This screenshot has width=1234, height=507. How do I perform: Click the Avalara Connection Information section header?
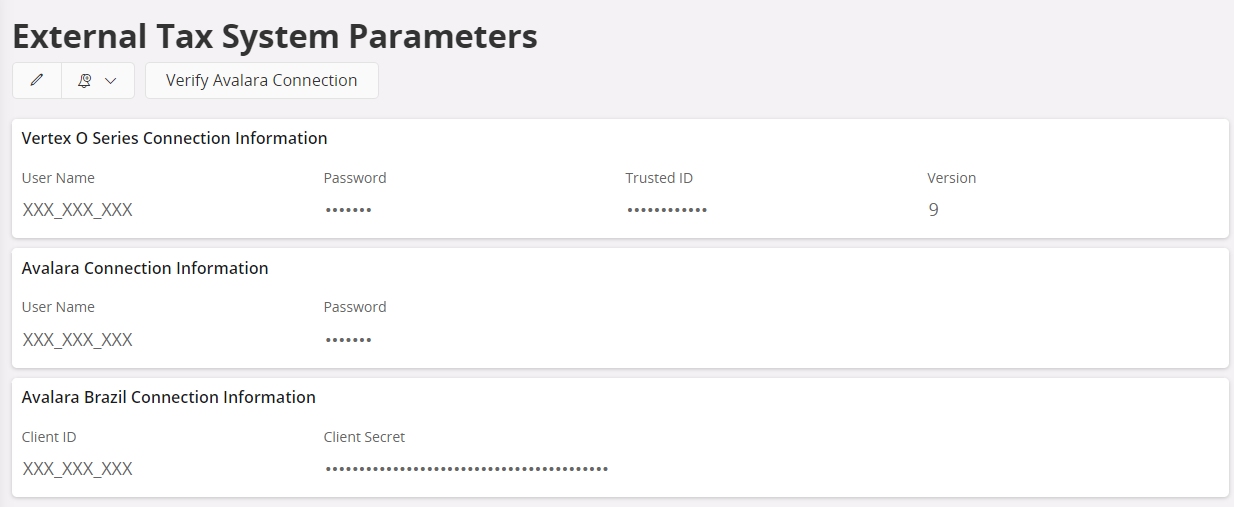[x=145, y=268]
